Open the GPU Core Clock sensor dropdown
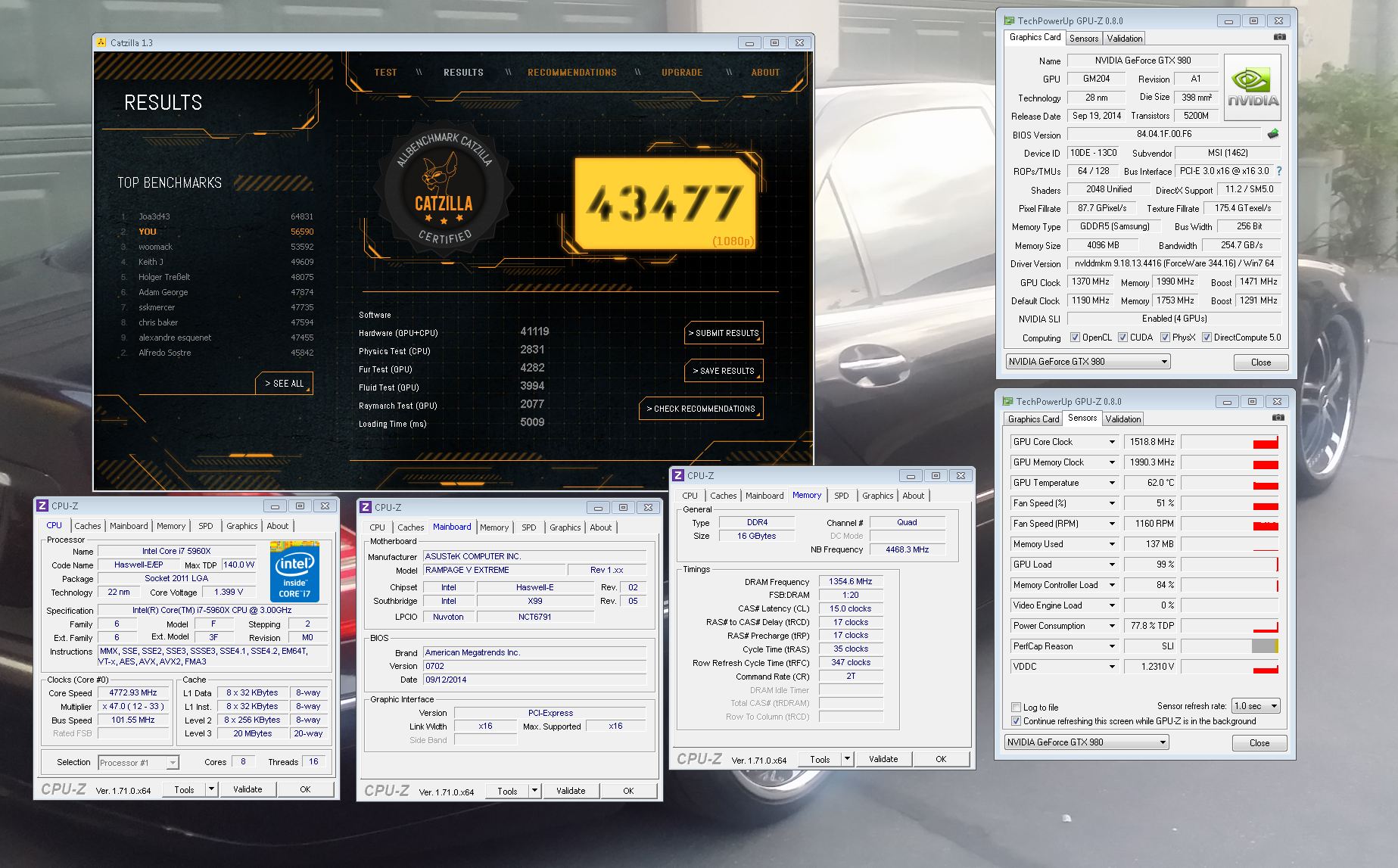 (x=1112, y=442)
